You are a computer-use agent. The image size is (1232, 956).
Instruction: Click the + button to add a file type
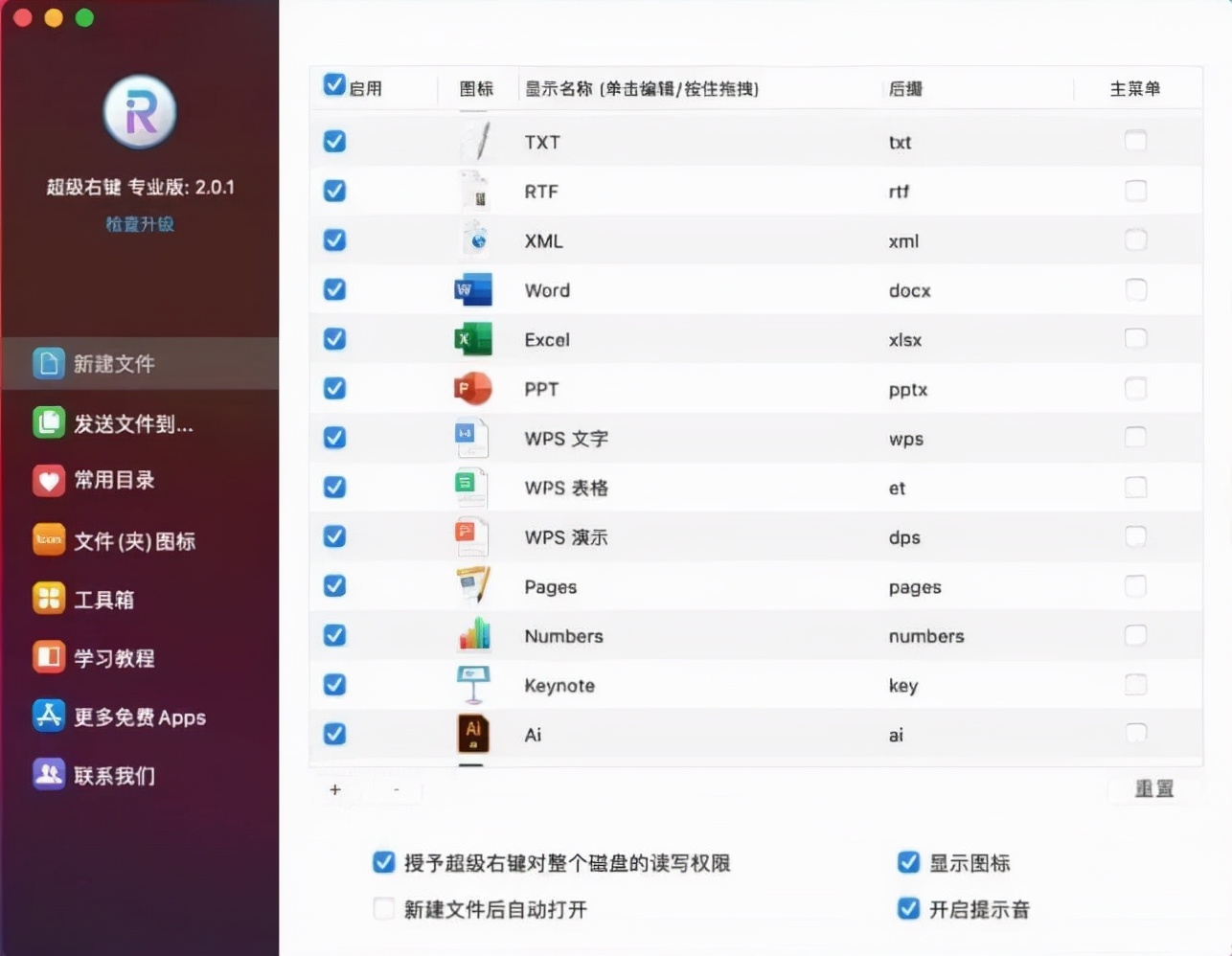point(334,789)
